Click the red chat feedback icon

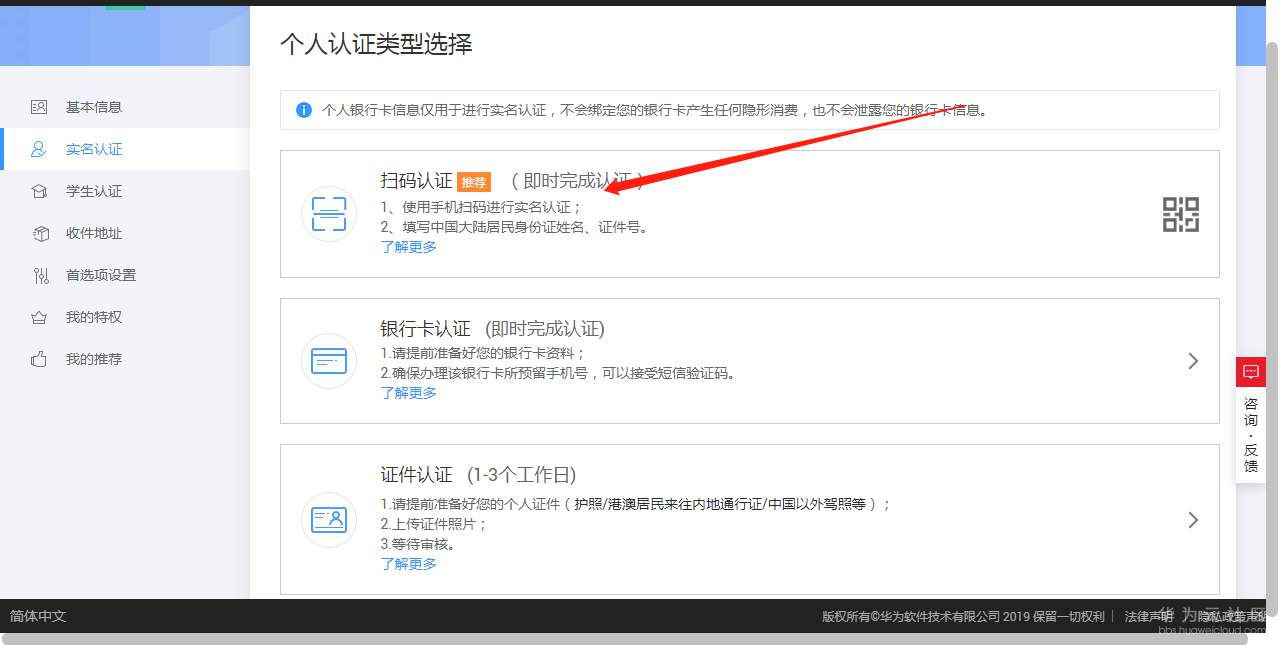[1250, 372]
